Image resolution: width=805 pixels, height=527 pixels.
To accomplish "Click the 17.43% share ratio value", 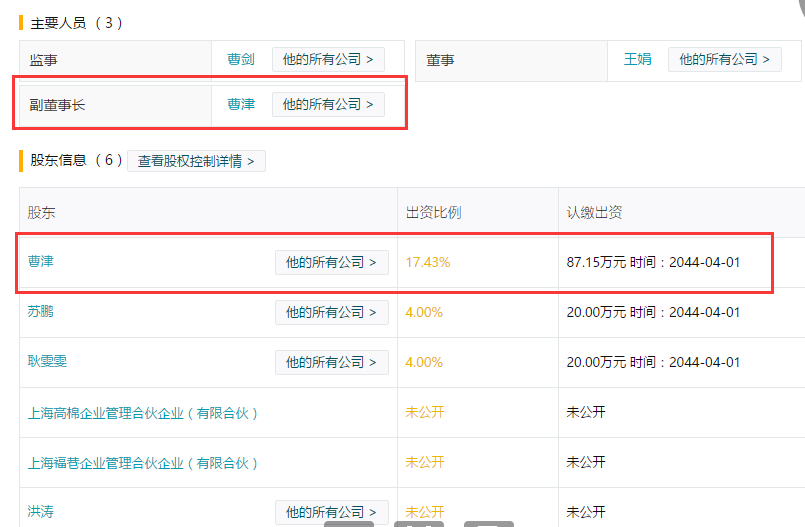I will point(428,263).
